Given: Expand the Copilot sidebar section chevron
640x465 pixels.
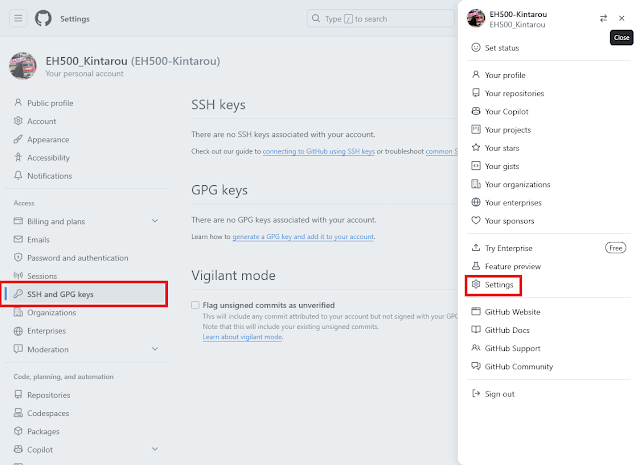Looking at the screenshot, I should 155,449.
